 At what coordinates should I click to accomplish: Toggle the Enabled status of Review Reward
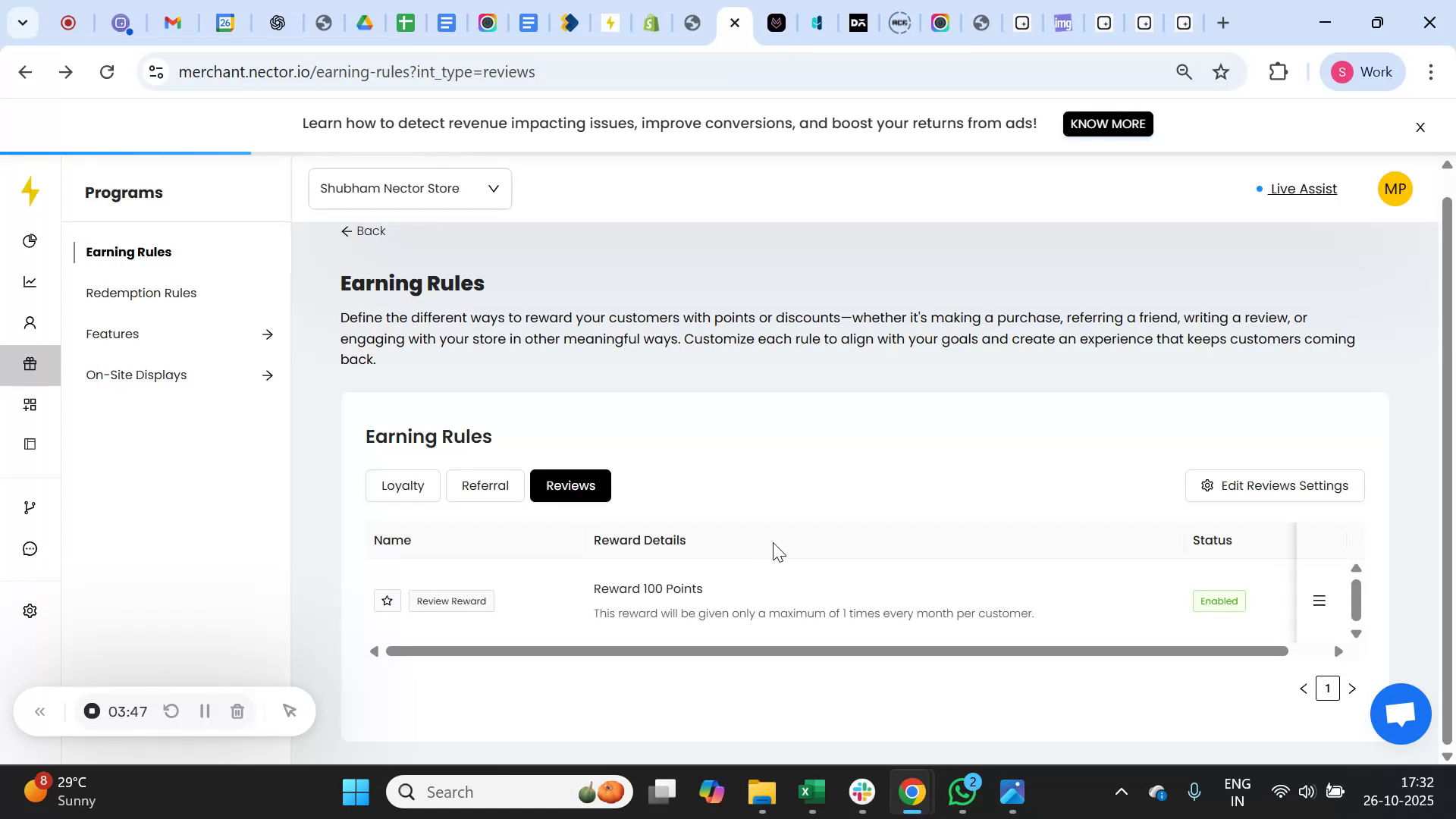click(1219, 601)
